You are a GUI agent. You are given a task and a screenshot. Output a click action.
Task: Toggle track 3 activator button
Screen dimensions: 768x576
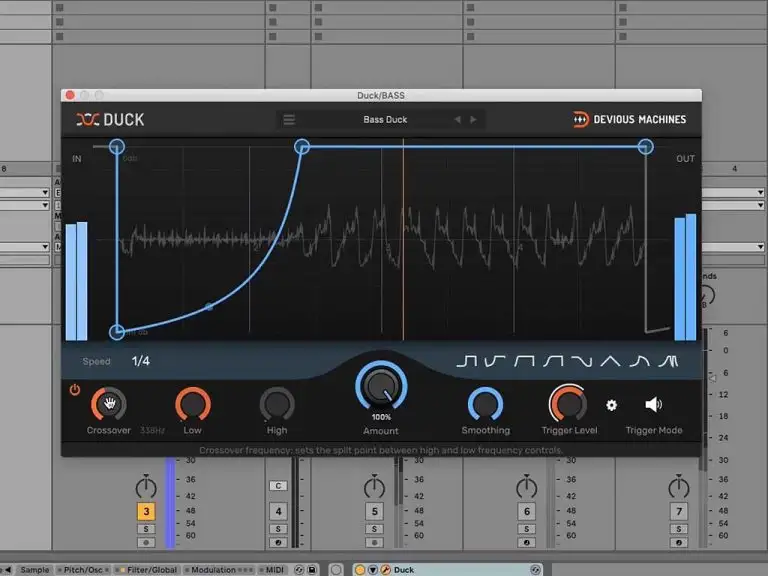coord(146,511)
